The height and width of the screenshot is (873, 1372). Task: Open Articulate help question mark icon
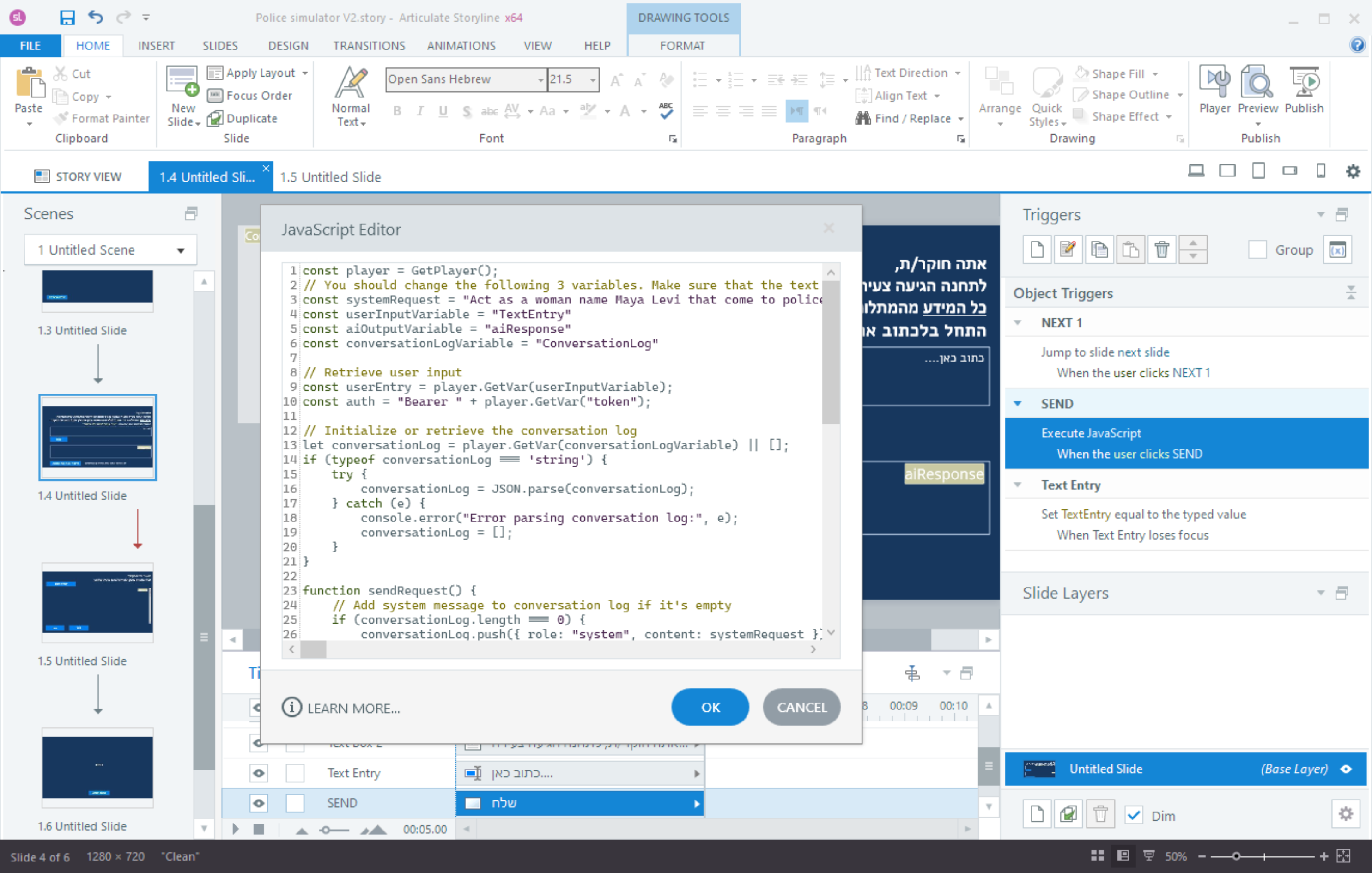(x=1357, y=45)
